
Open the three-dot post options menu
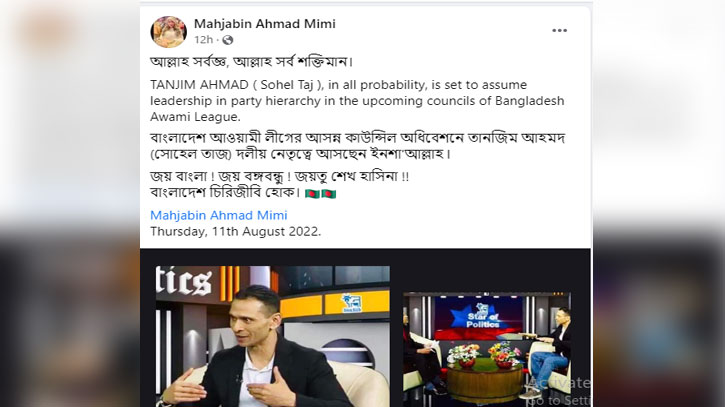pos(559,31)
